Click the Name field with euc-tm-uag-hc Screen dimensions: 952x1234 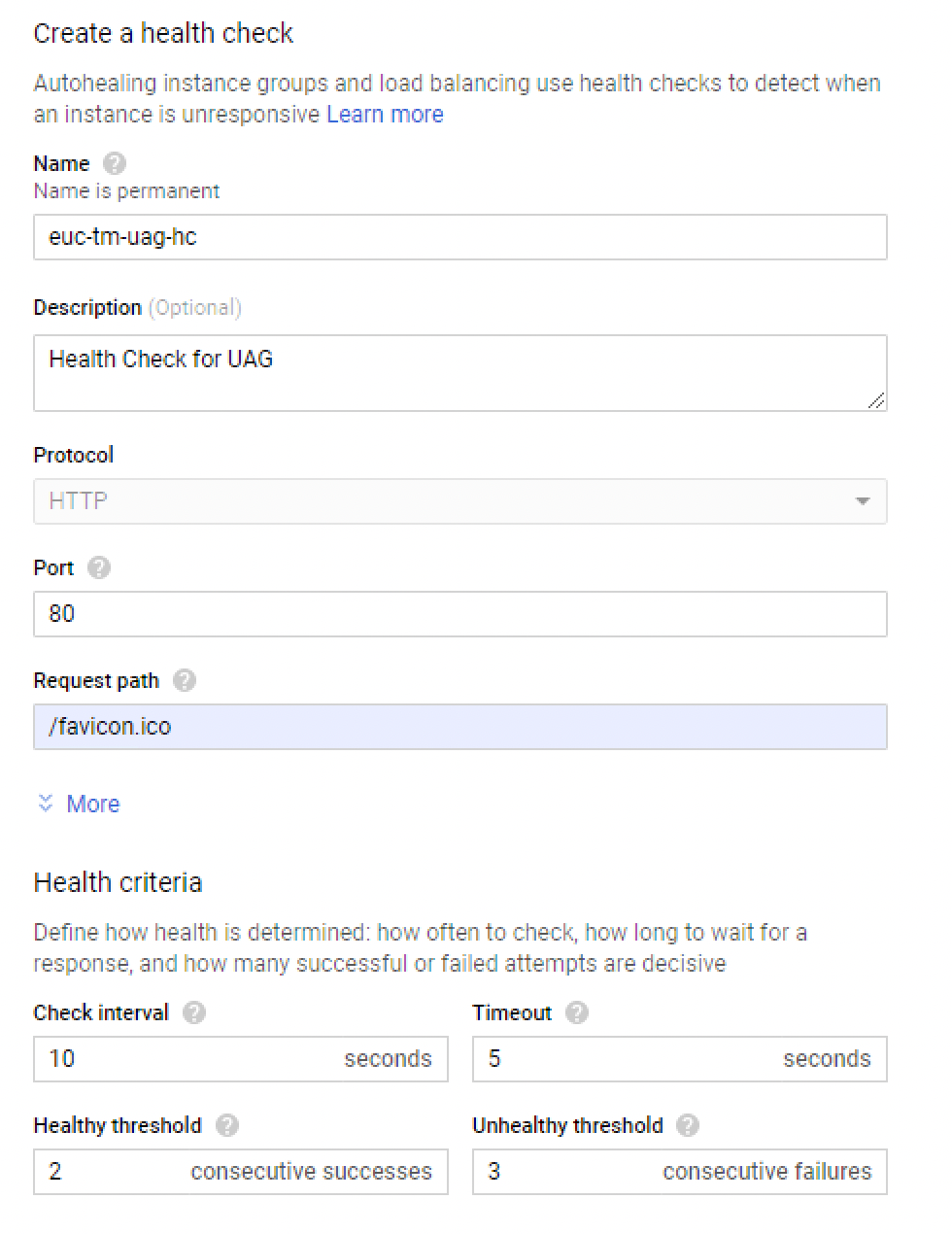(x=459, y=237)
